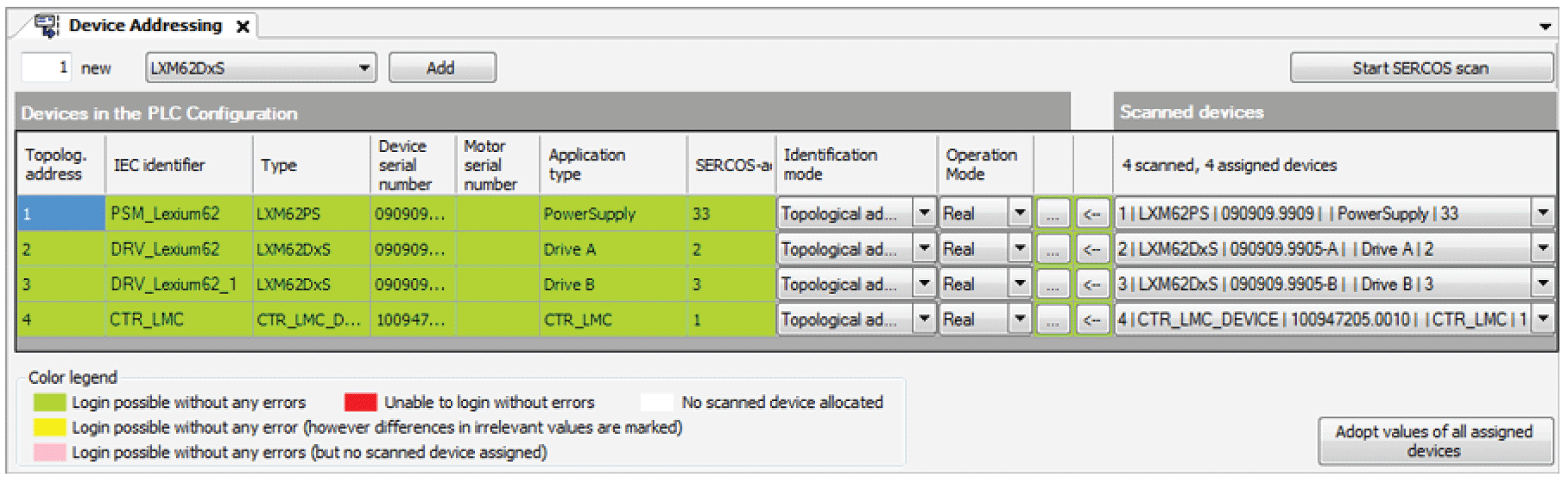The image size is (1568, 485).
Task: Click the Operation Mode column header
Action: point(986,165)
